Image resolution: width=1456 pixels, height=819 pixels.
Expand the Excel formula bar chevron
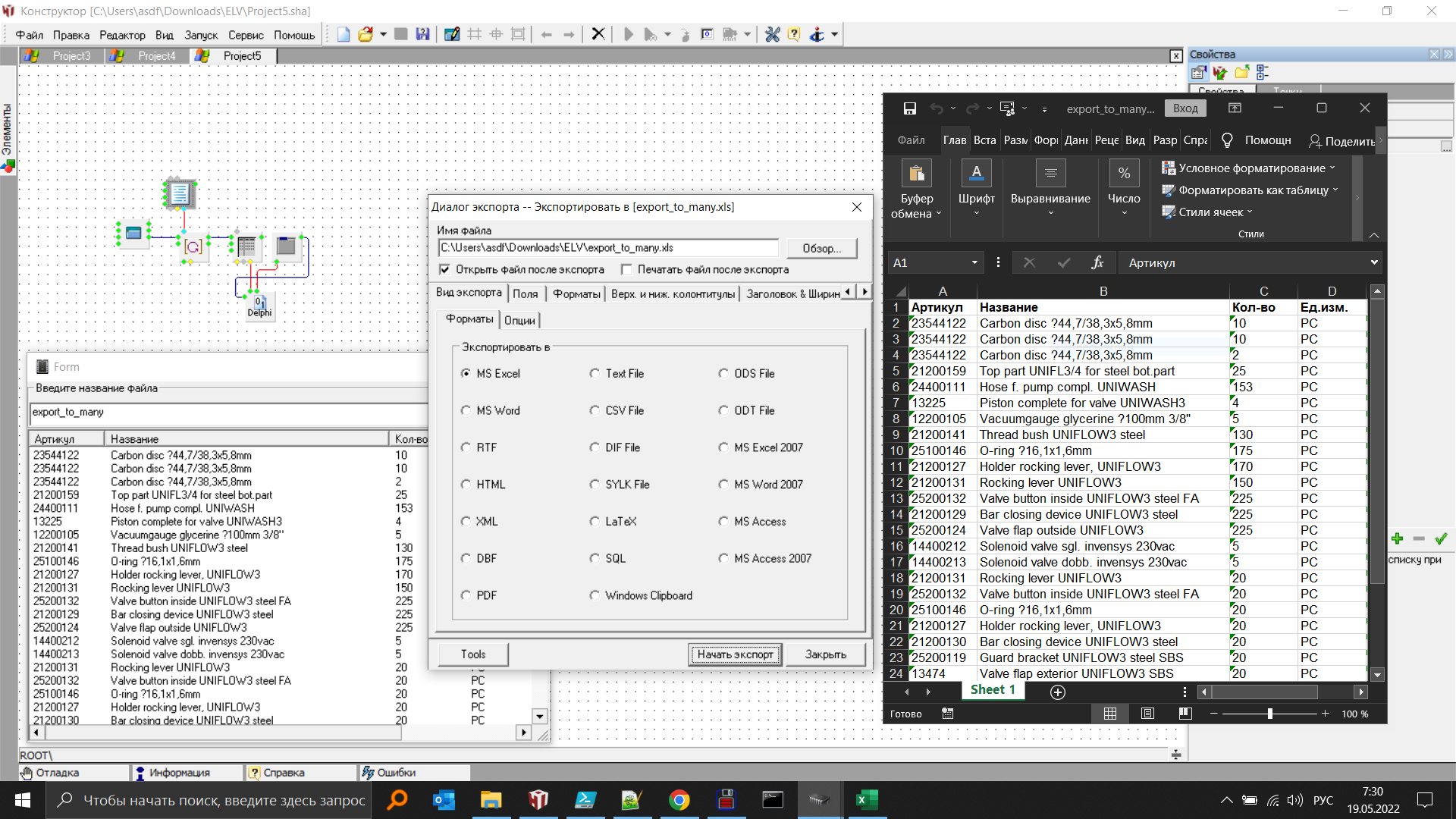coord(1374,262)
